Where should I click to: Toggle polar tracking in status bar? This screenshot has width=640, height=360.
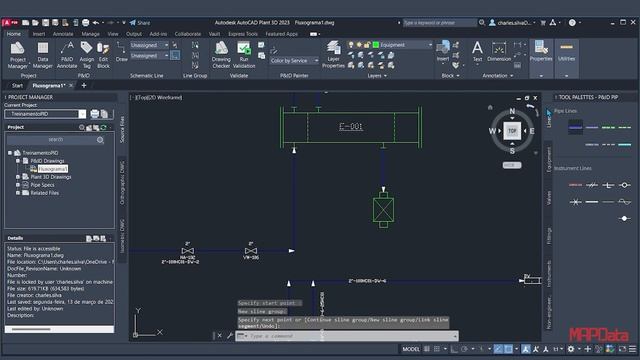point(464,349)
